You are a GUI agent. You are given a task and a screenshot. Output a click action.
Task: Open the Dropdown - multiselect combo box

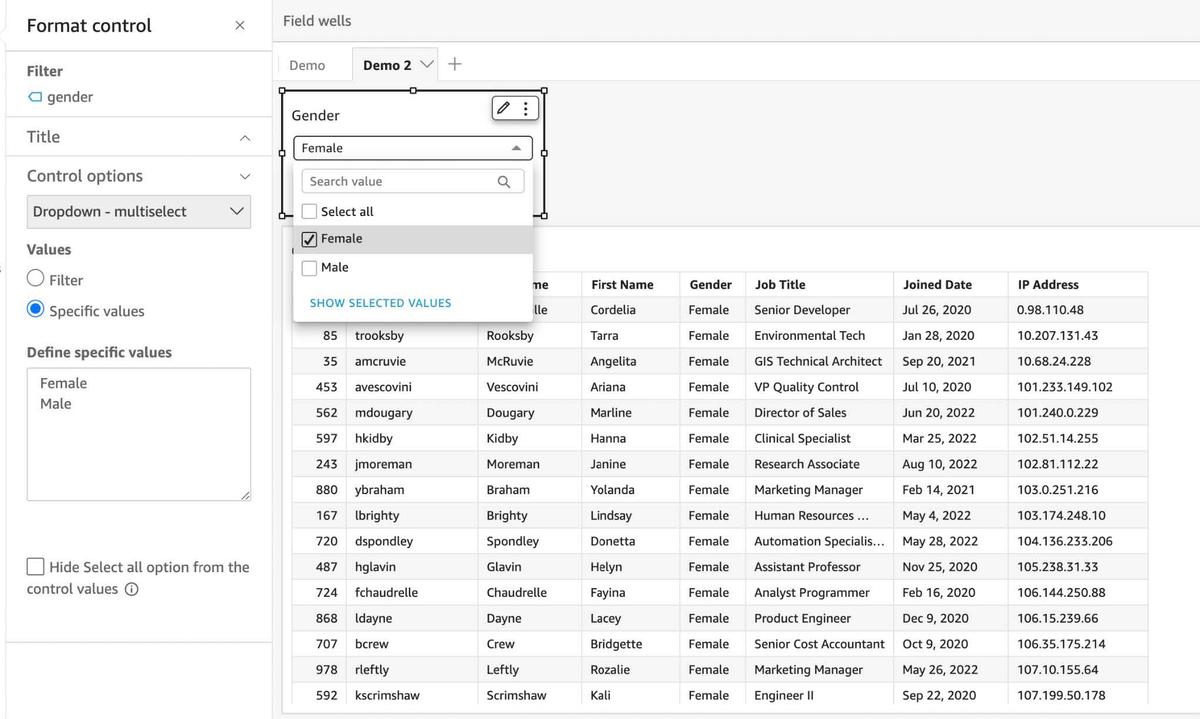coord(138,211)
